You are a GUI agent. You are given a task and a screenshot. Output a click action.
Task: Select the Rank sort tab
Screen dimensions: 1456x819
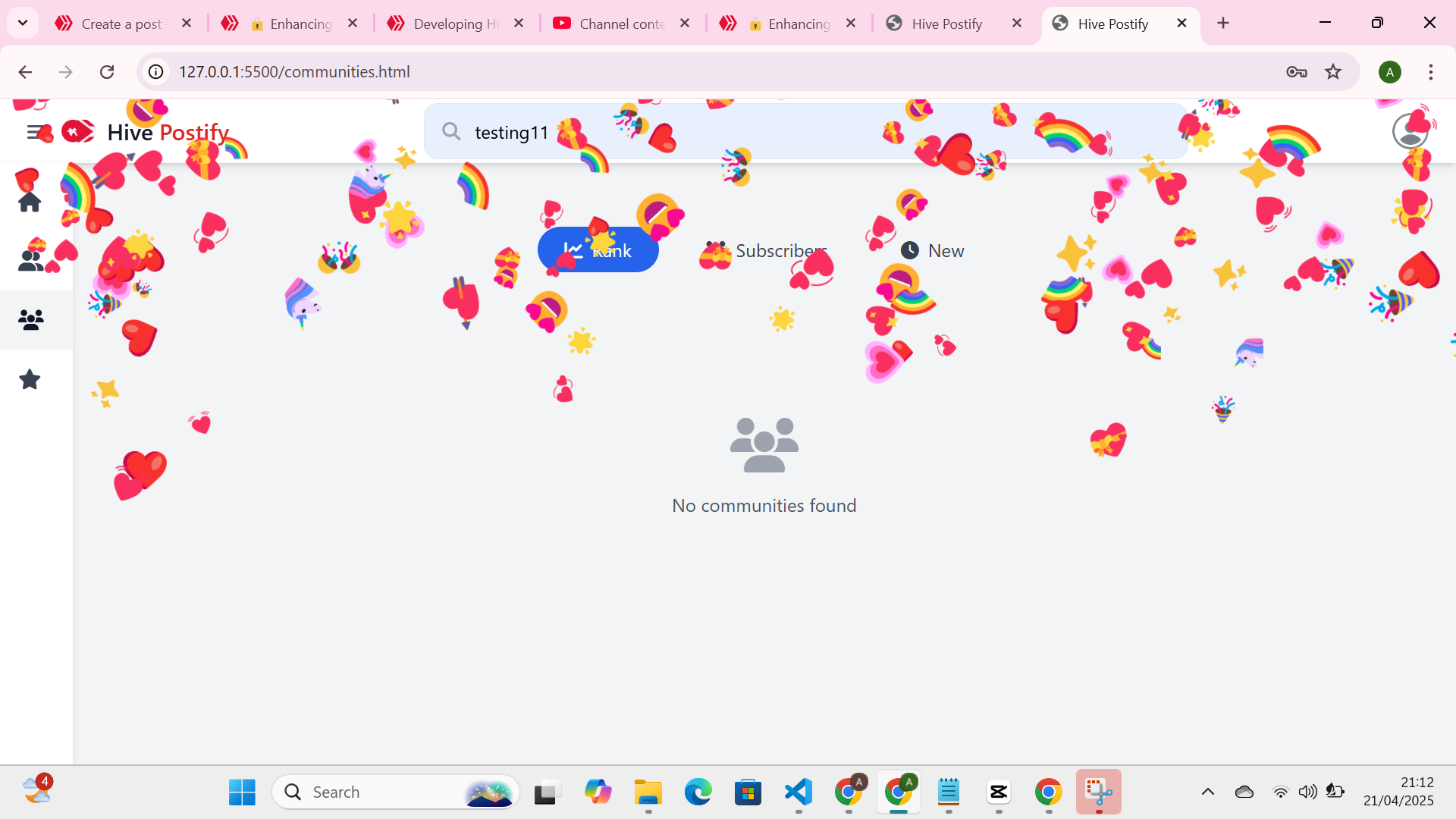598,250
